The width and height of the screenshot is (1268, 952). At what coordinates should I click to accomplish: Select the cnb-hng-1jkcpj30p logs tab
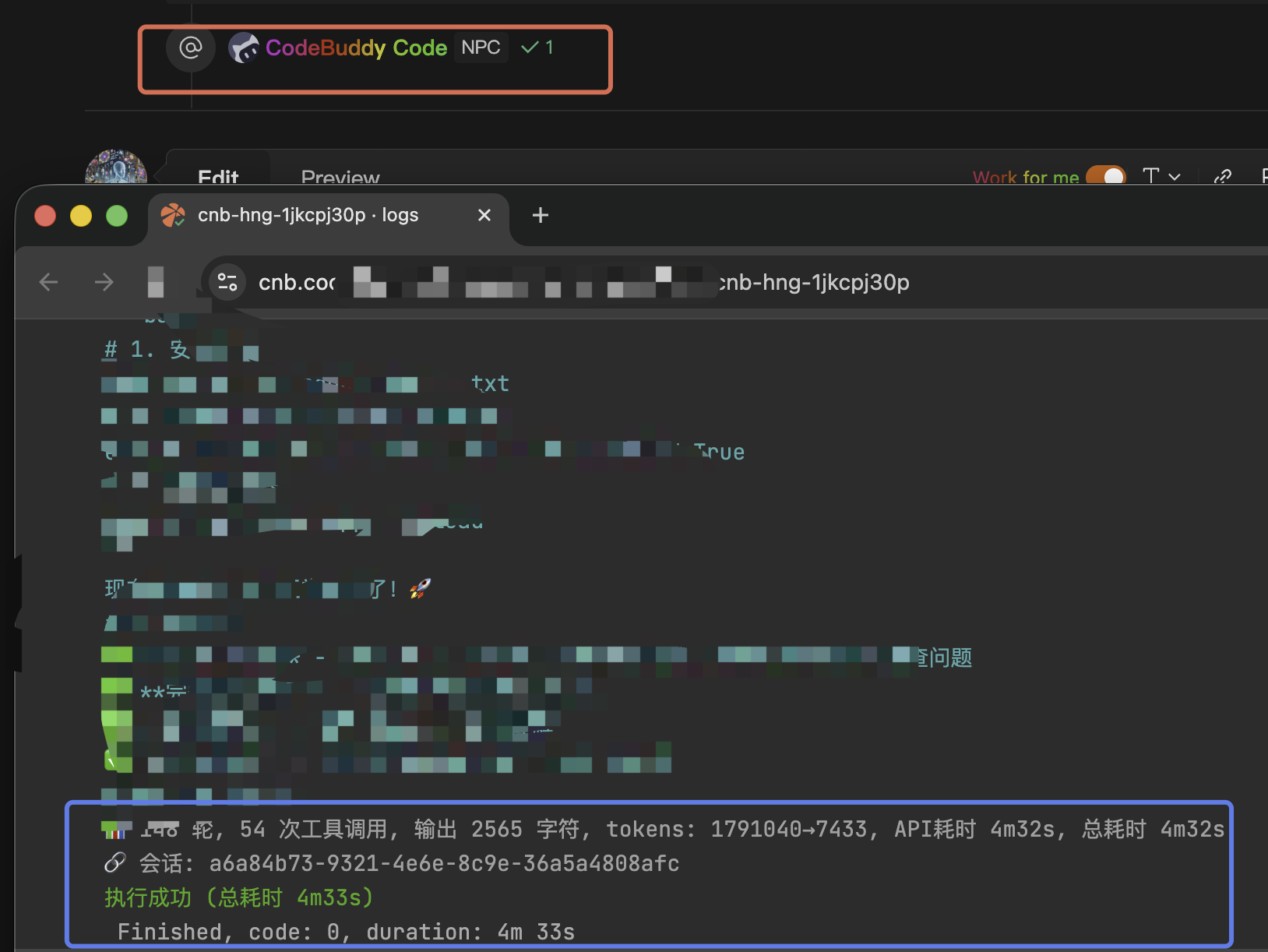(308, 215)
